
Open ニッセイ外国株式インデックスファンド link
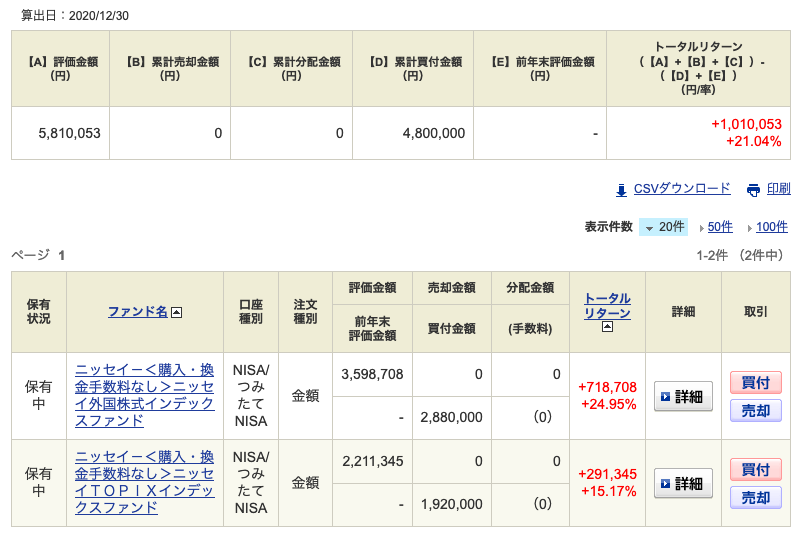point(144,395)
